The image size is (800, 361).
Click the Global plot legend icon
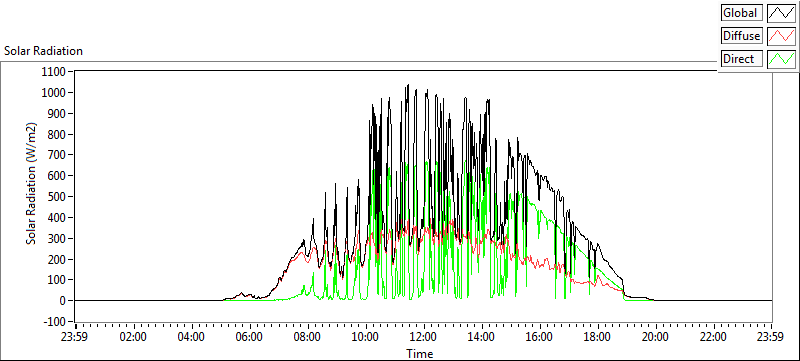click(x=781, y=13)
